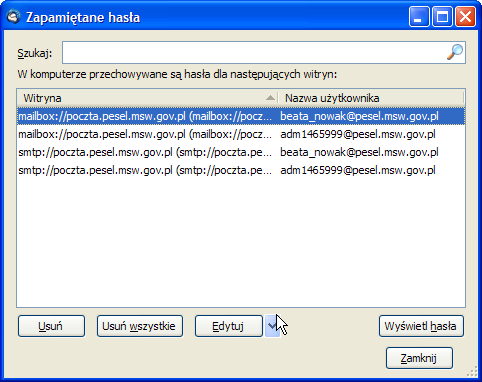The image size is (482, 382).
Task: Click the Usuń wszystkie button
Action: click(x=140, y=326)
